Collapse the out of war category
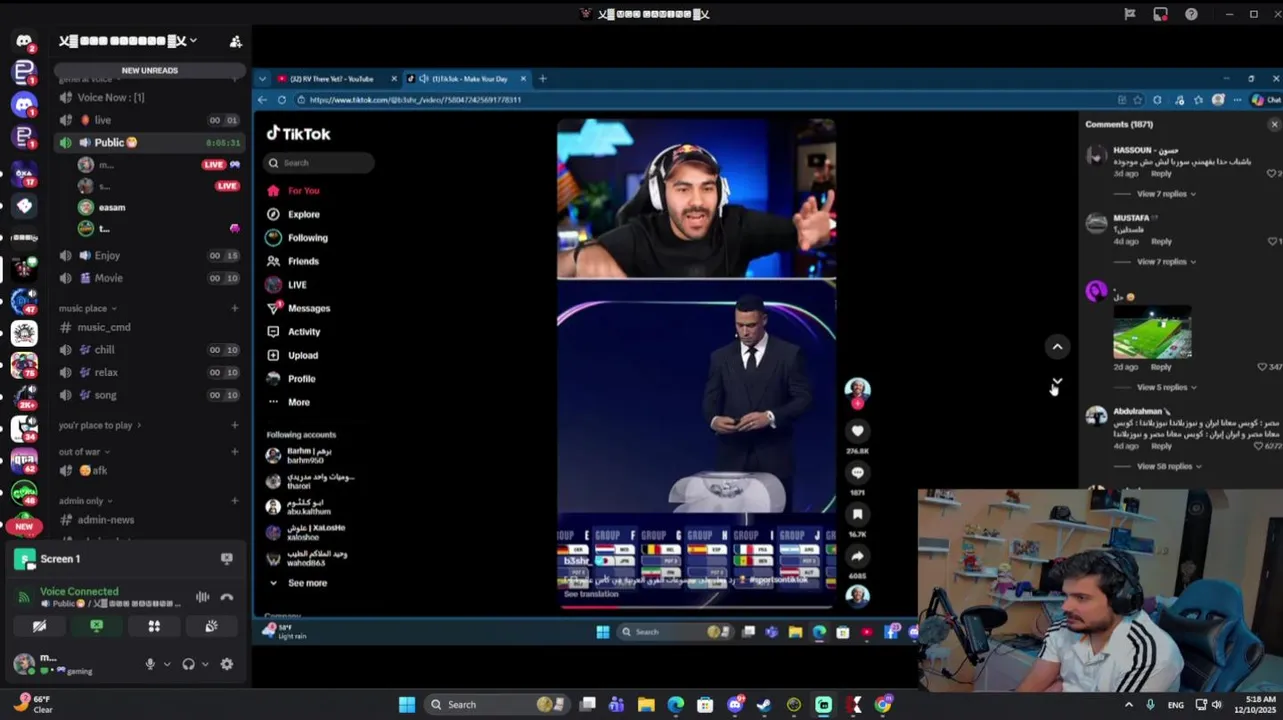1283x720 pixels. (x=84, y=452)
